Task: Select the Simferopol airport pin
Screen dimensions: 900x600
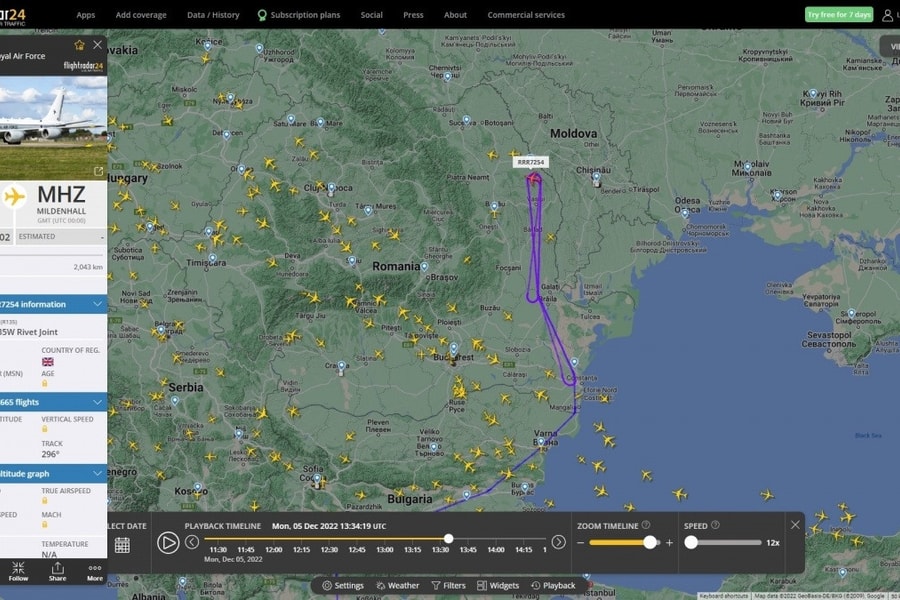Action: [x=852, y=314]
